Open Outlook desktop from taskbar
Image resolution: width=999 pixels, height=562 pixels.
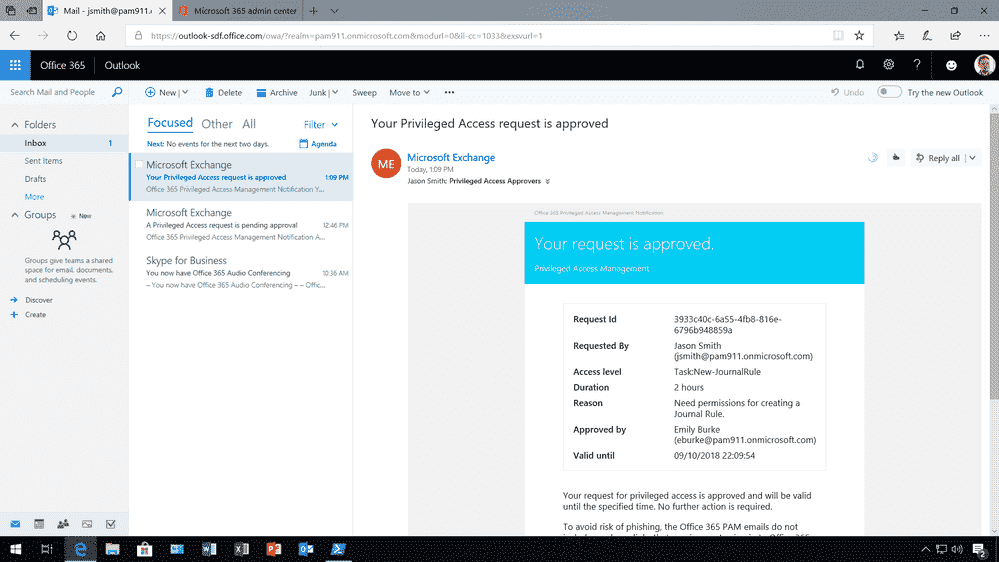[x=306, y=549]
